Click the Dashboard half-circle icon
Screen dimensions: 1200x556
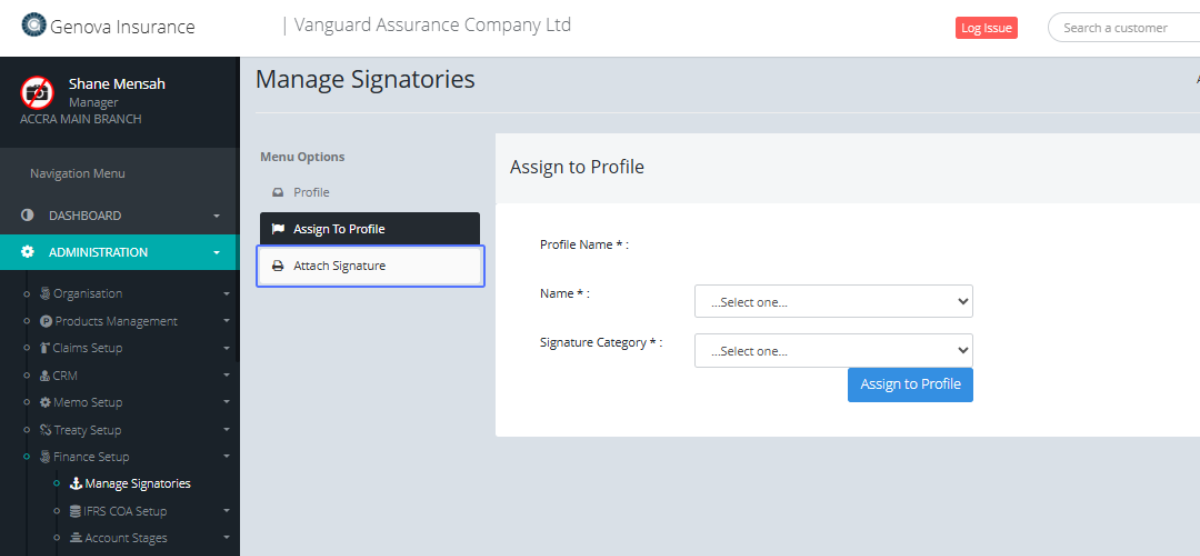[27, 215]
